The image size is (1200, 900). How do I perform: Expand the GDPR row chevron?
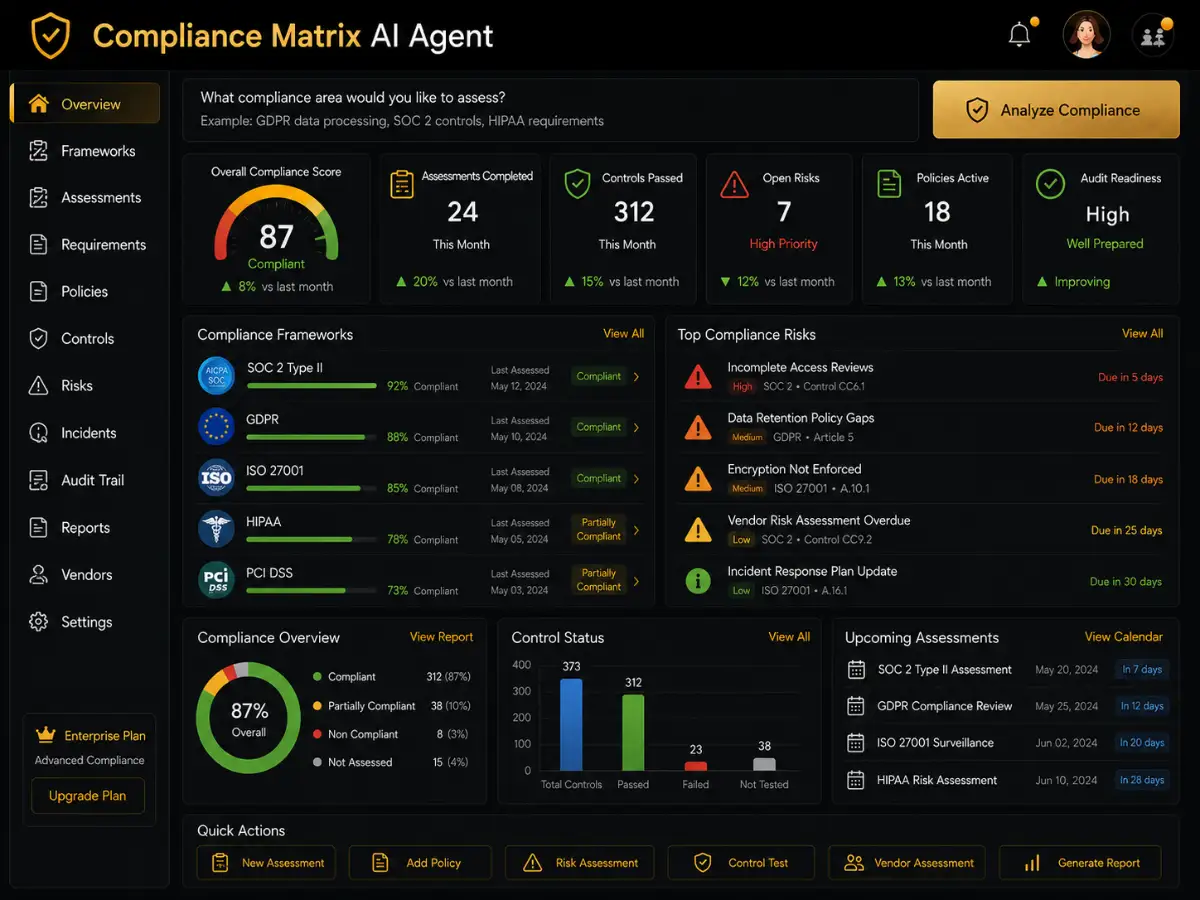637,428
